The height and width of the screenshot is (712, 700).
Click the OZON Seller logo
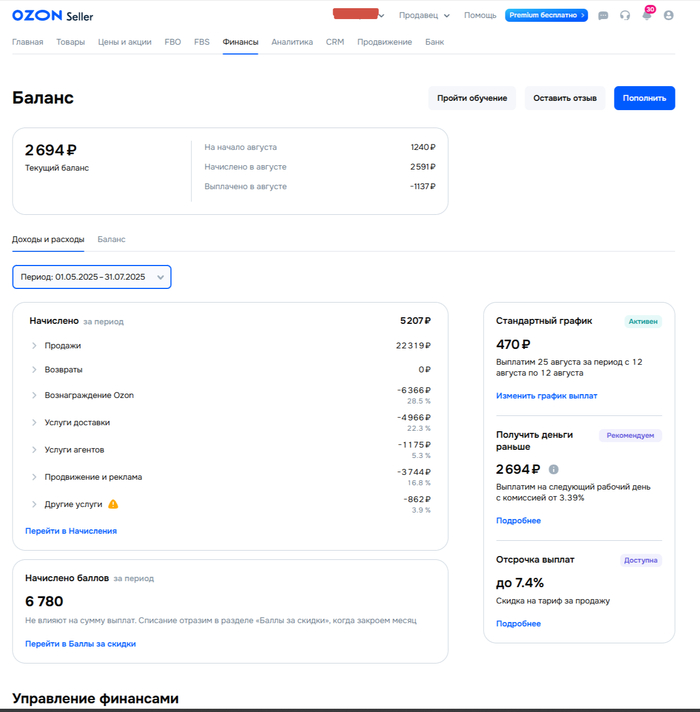point(52,16)
